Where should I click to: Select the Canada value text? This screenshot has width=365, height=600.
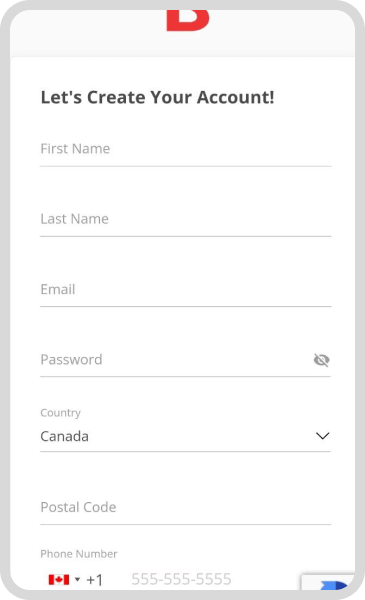(x=65, y=436)
